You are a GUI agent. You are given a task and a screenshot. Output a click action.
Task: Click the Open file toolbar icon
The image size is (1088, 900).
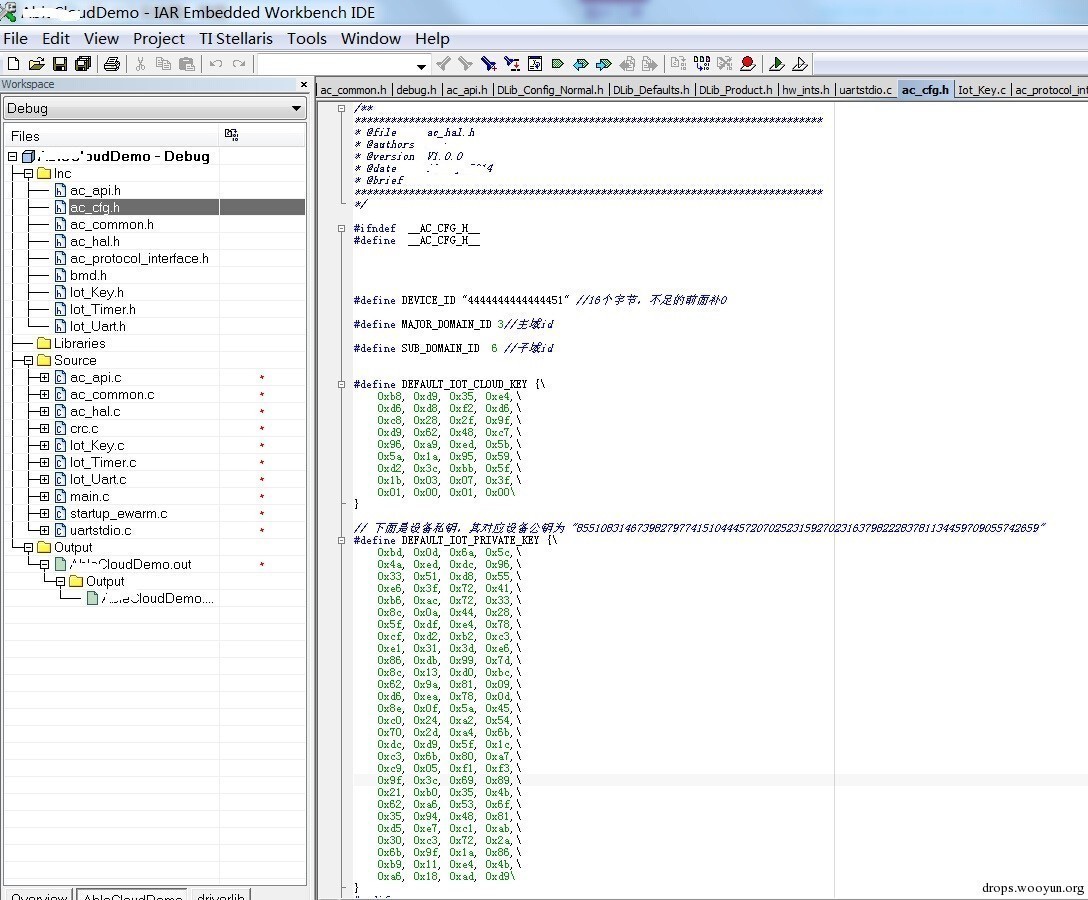(36, 64)
